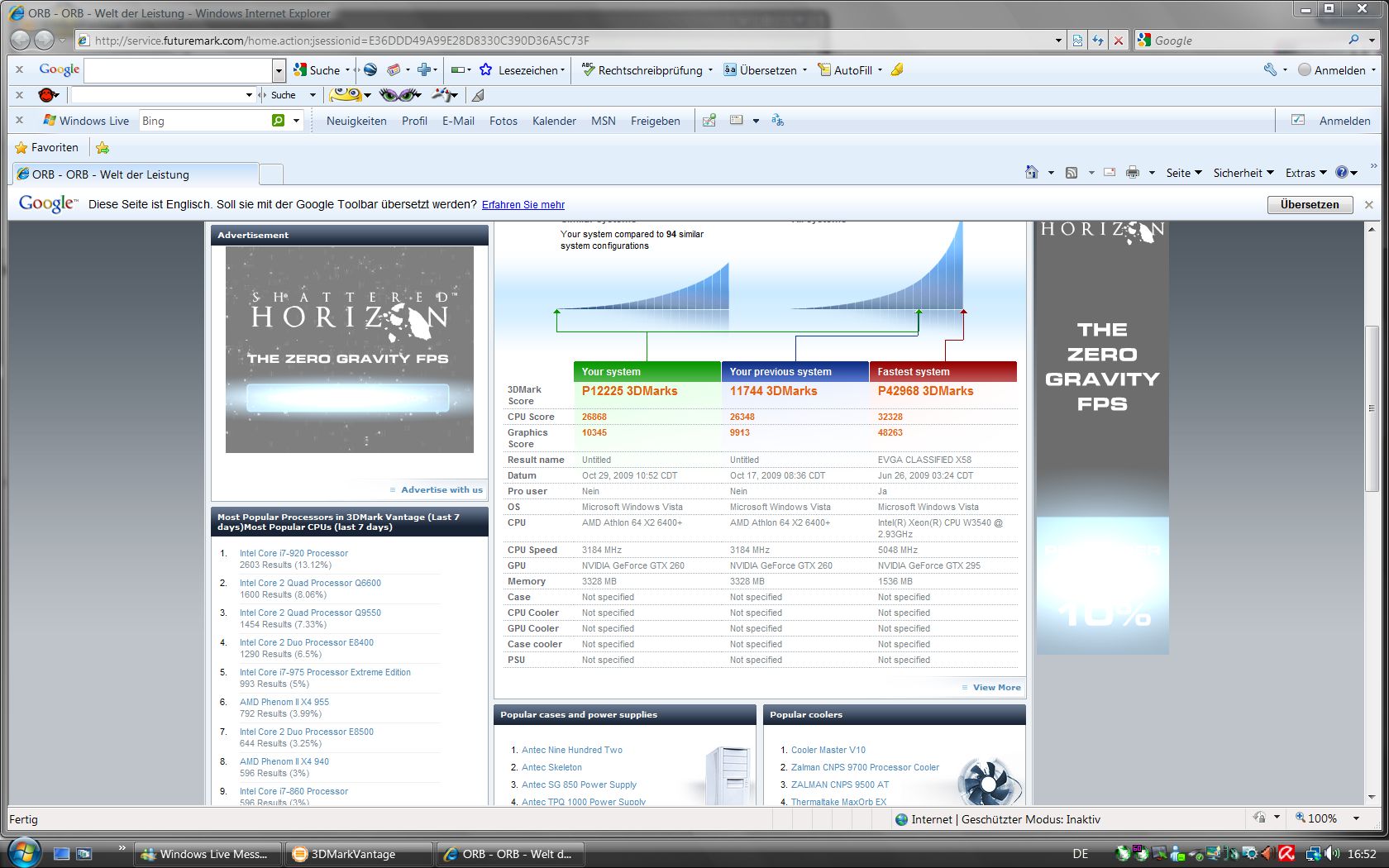
Task: Click the page vertical scrollbar
Action: pyautogui.click(x=1372, y=408)
